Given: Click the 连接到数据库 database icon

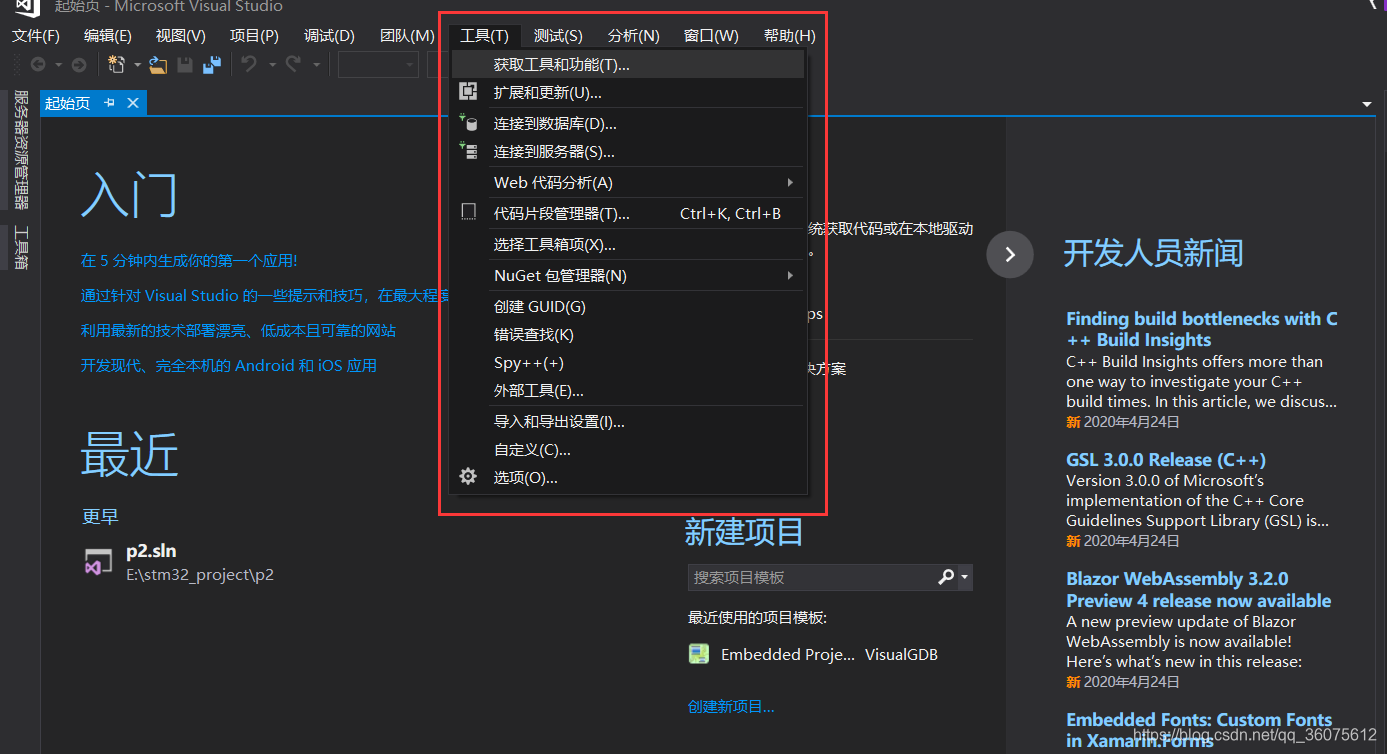Looking at the screenshot, I should pyautogui.click(x=468, y=123).
